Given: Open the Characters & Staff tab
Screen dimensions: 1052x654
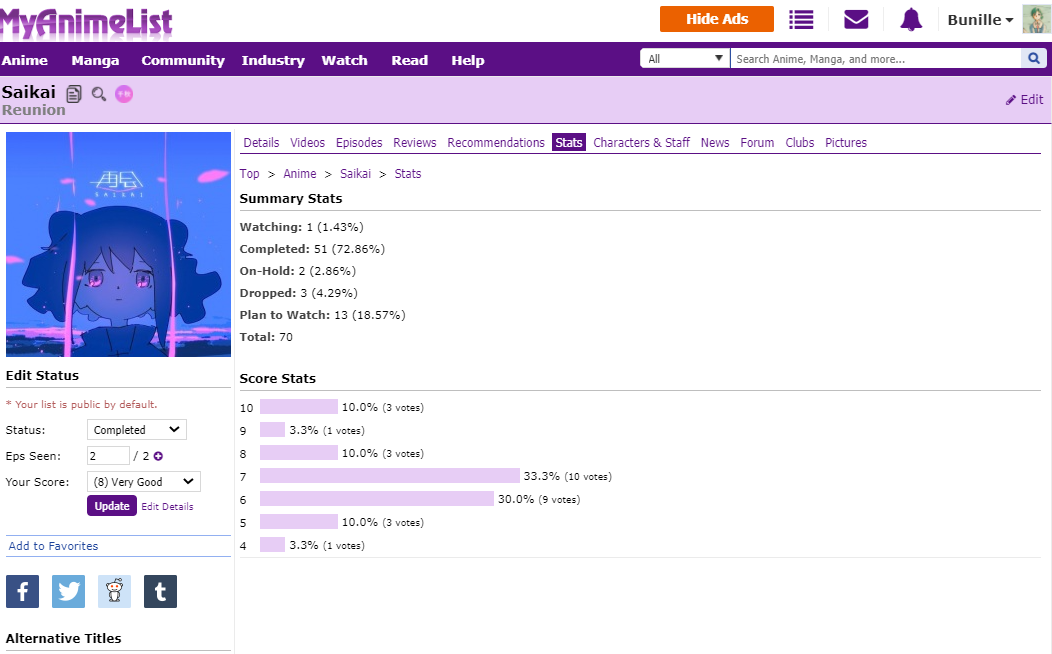Looking at the screenshot, I should point(641,143).
